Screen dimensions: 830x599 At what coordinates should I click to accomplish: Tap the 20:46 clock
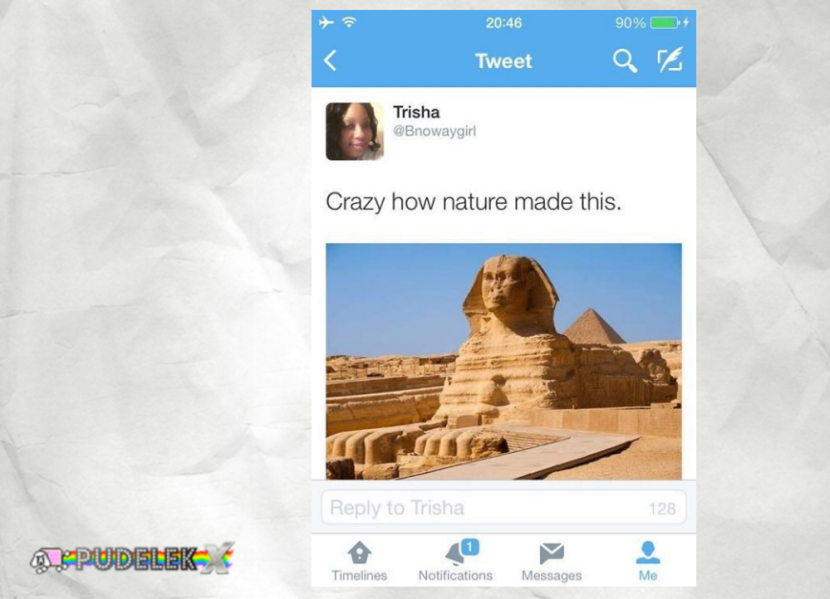[x=503, y=23]
